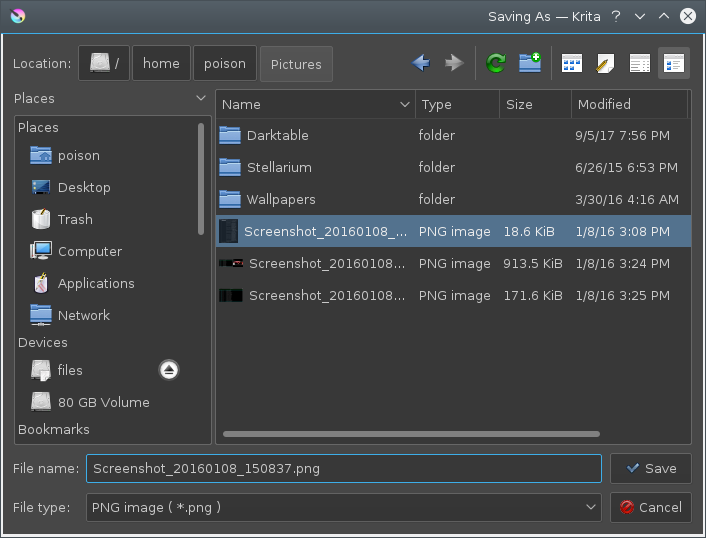Go back with the blue arrow

pos(421,63)
